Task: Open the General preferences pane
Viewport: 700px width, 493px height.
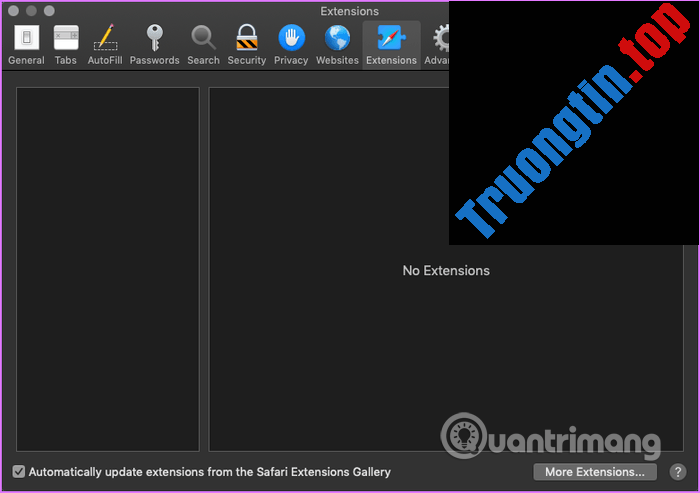Action: pos(26,44)
